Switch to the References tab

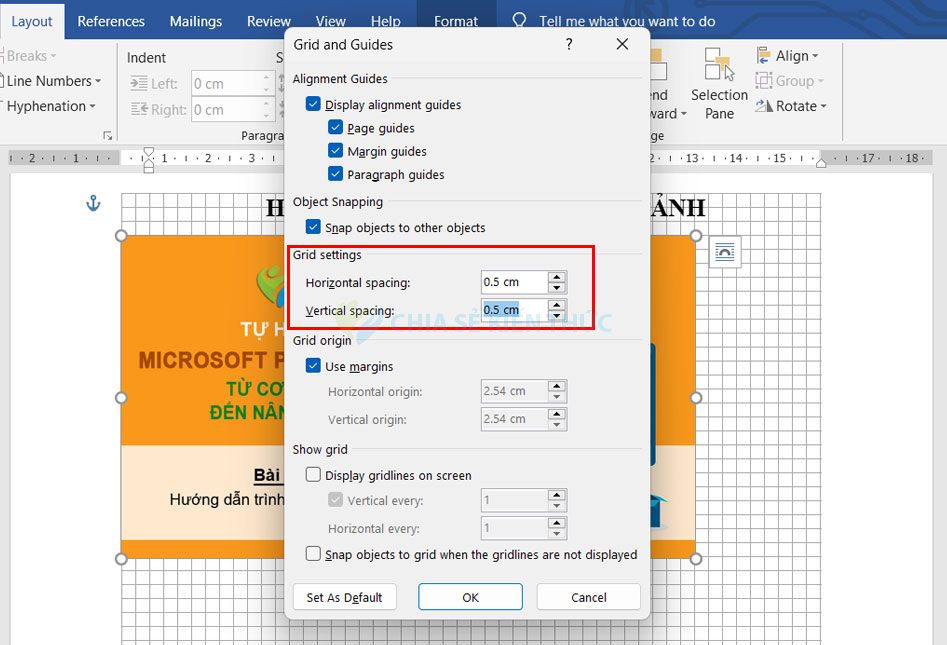click(111, 21)
